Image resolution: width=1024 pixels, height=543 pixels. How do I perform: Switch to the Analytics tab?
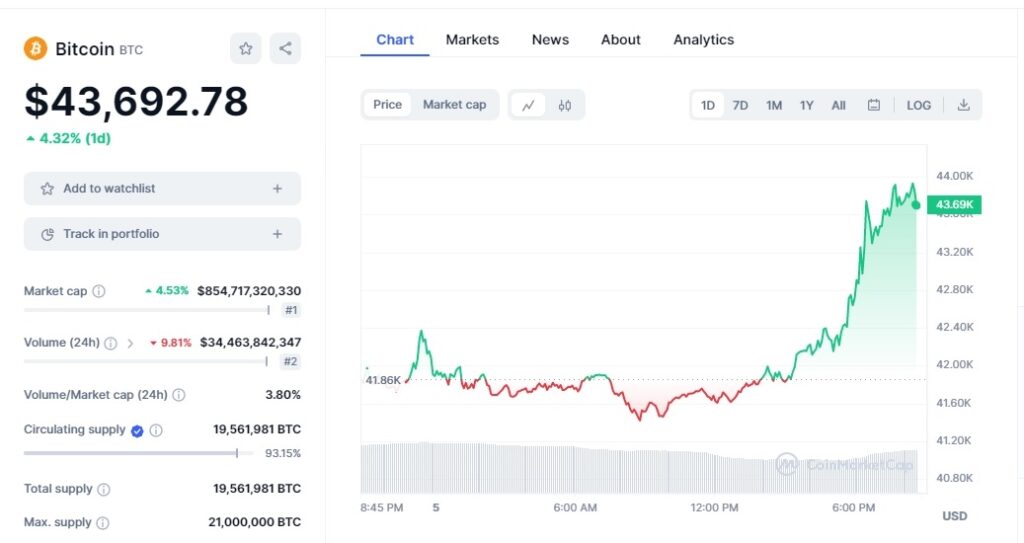[703, 40]
